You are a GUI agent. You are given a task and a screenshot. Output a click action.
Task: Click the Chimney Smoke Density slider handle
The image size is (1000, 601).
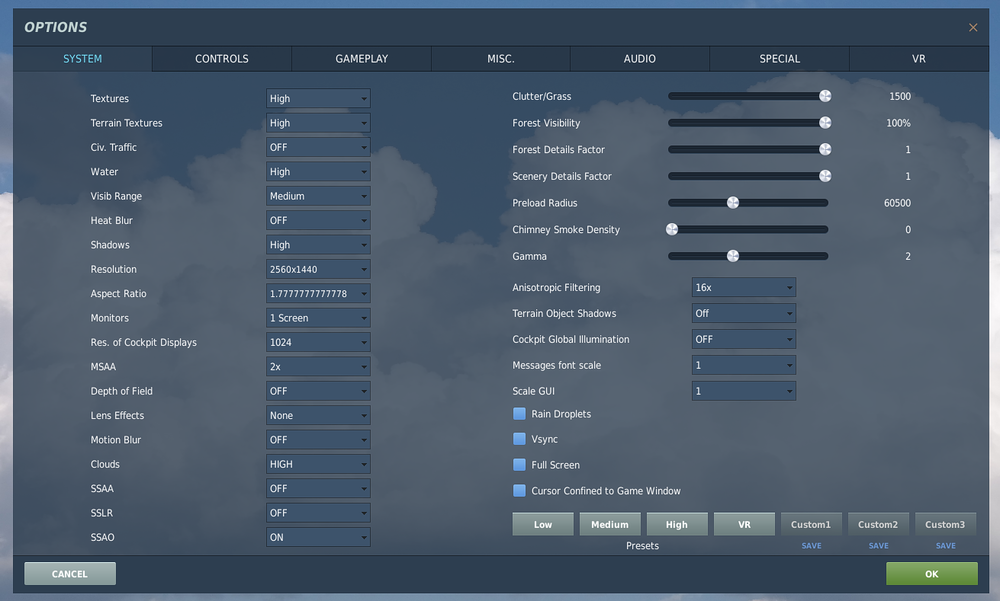click(x=672, y=229)
